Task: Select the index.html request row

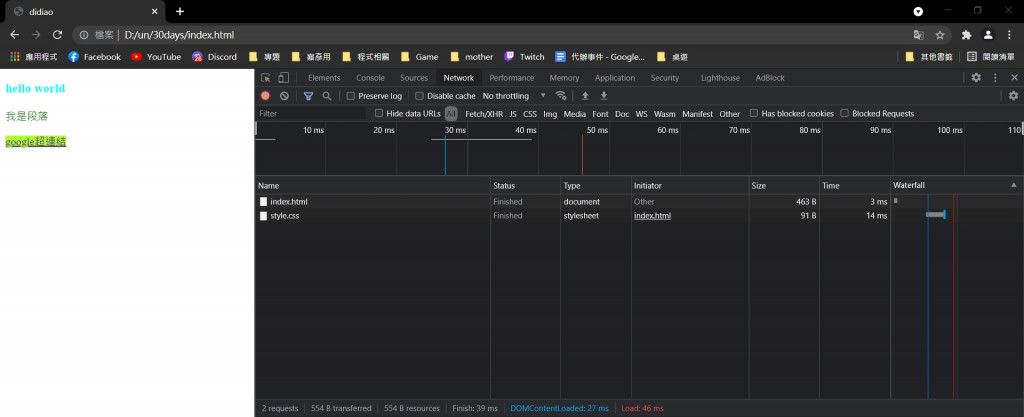Action: pos(639,202)
